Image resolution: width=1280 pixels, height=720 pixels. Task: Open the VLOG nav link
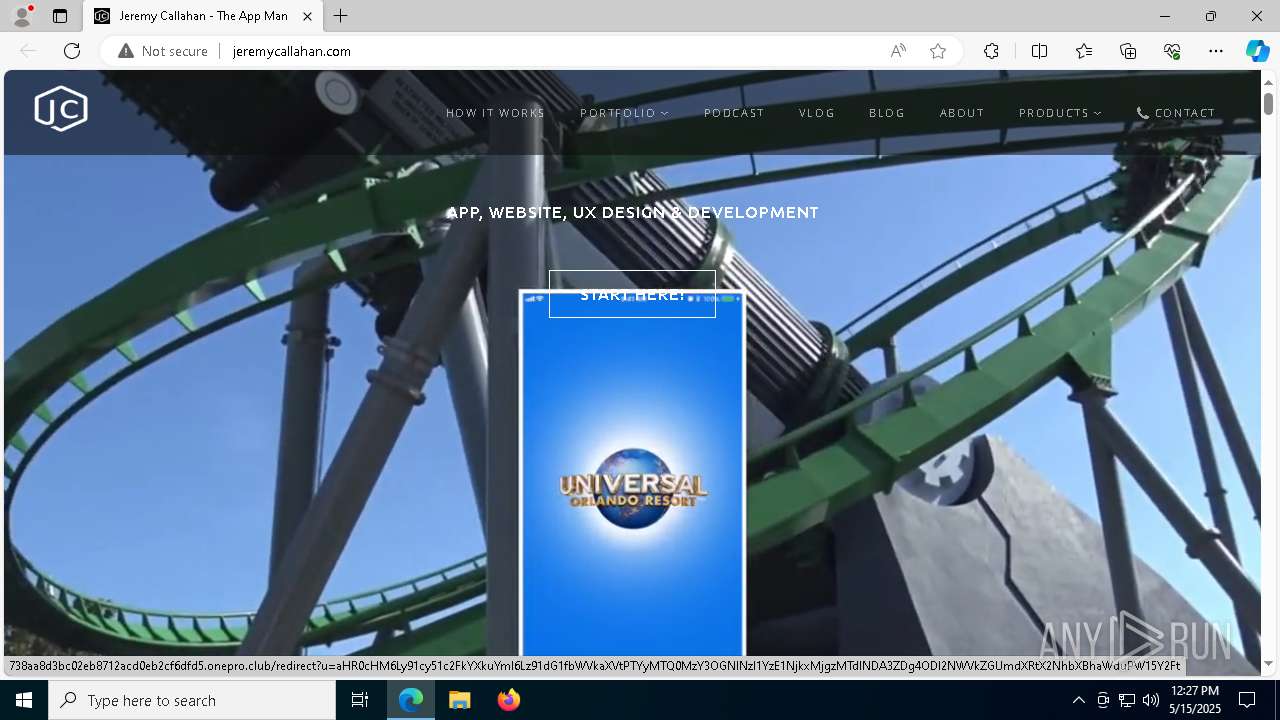(x=817, y=113)
